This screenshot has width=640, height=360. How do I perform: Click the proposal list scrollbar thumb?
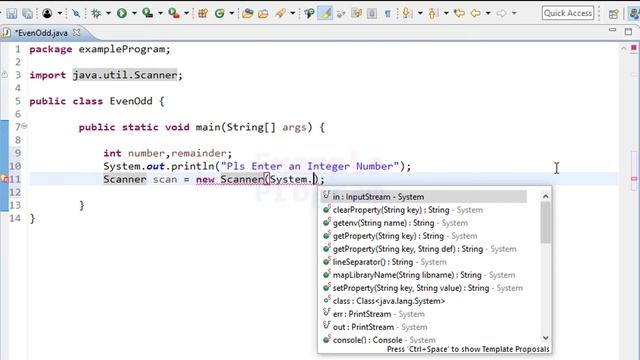pyautogui.click(x=545, y=222)
